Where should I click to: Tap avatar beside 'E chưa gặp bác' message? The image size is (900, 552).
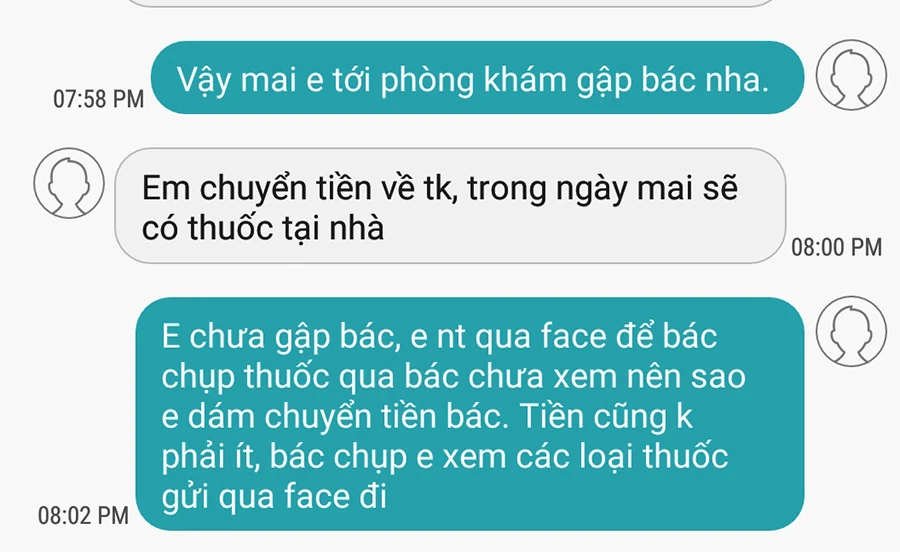coord(851,331)
